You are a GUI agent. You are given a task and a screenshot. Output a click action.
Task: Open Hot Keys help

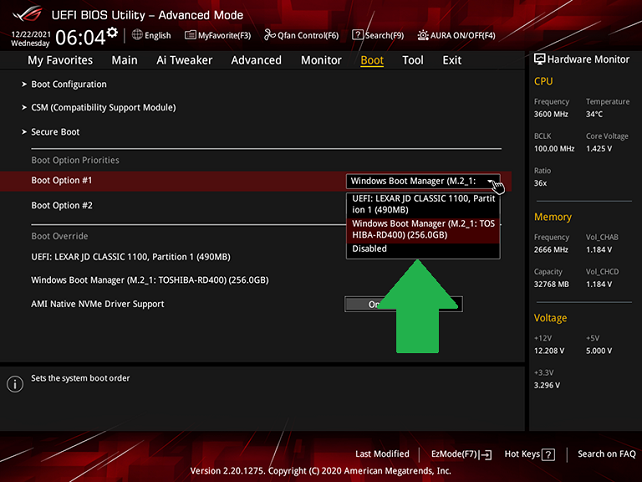[529, 454]
